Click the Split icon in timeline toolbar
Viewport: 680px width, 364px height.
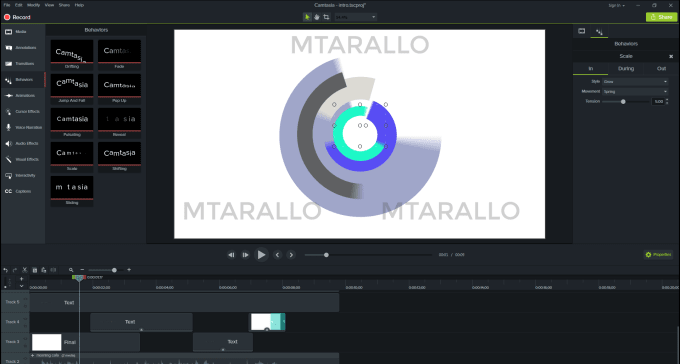[53, 270]
